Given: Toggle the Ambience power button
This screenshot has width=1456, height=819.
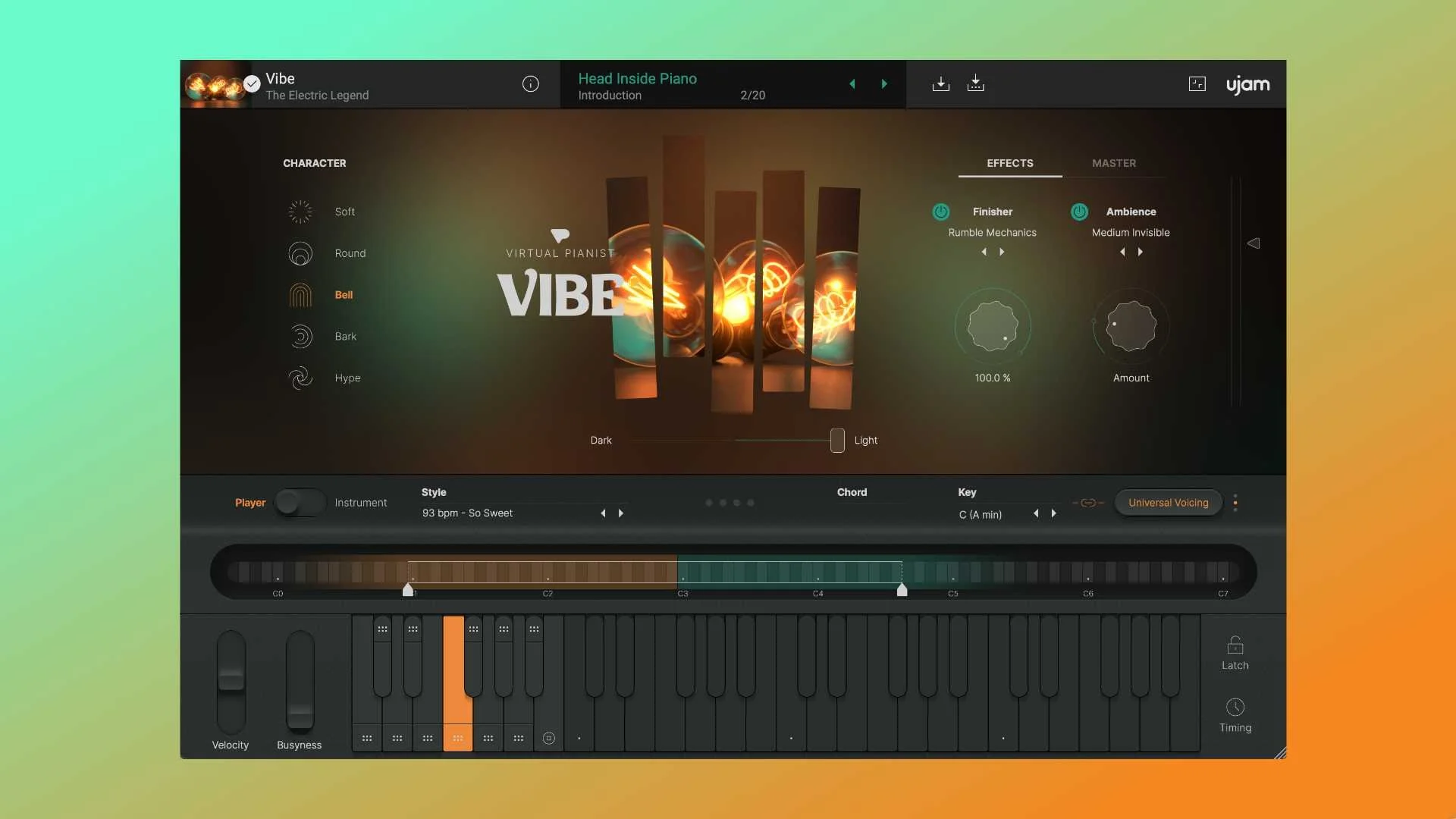Looking at the screenshot, I should (x=1079, y=212).
